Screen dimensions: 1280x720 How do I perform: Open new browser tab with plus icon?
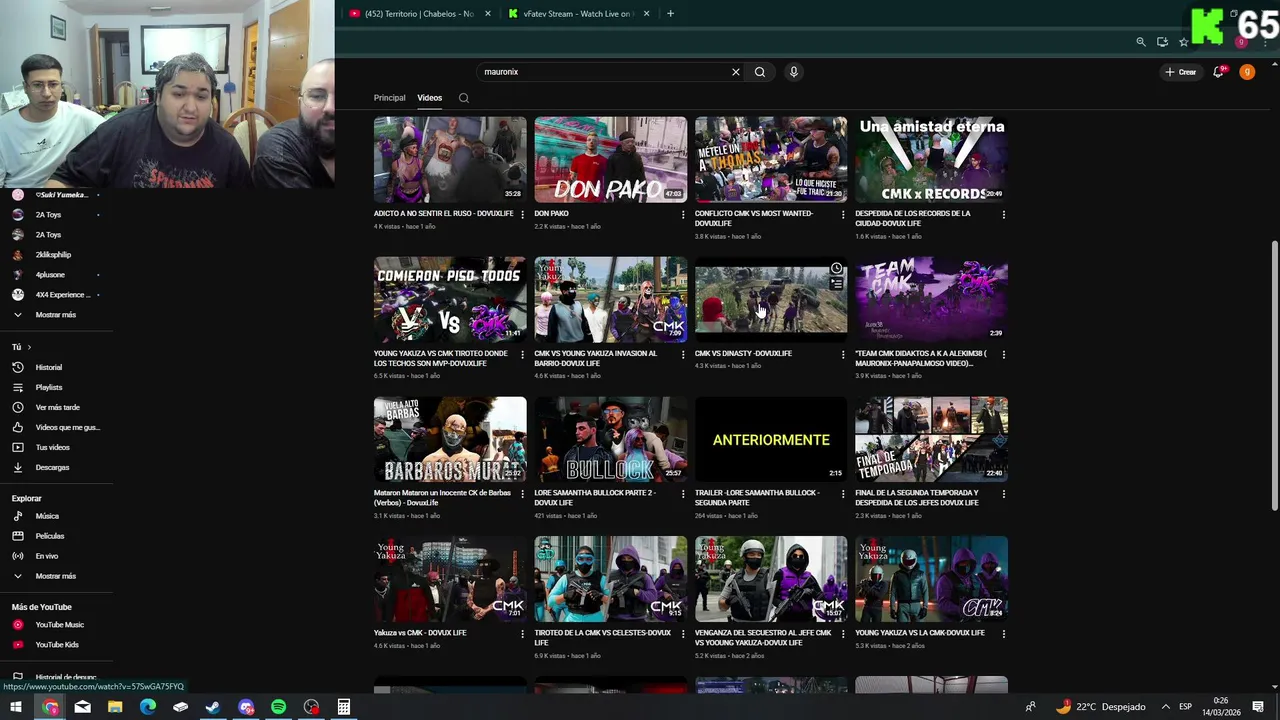(x=670, y=14)
